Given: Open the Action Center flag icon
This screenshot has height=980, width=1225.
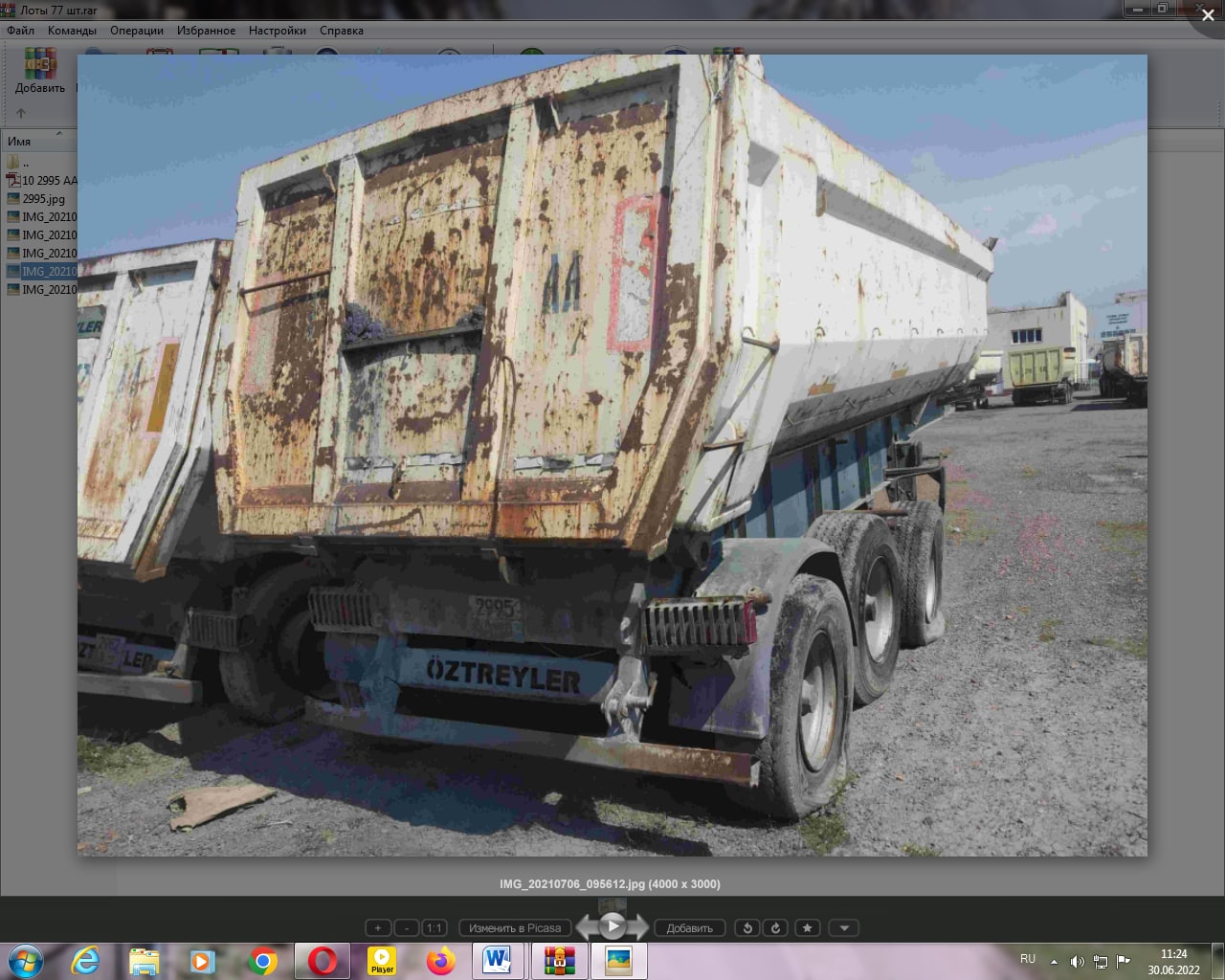Looking at the screenshot, I should tap(1123, 962).
